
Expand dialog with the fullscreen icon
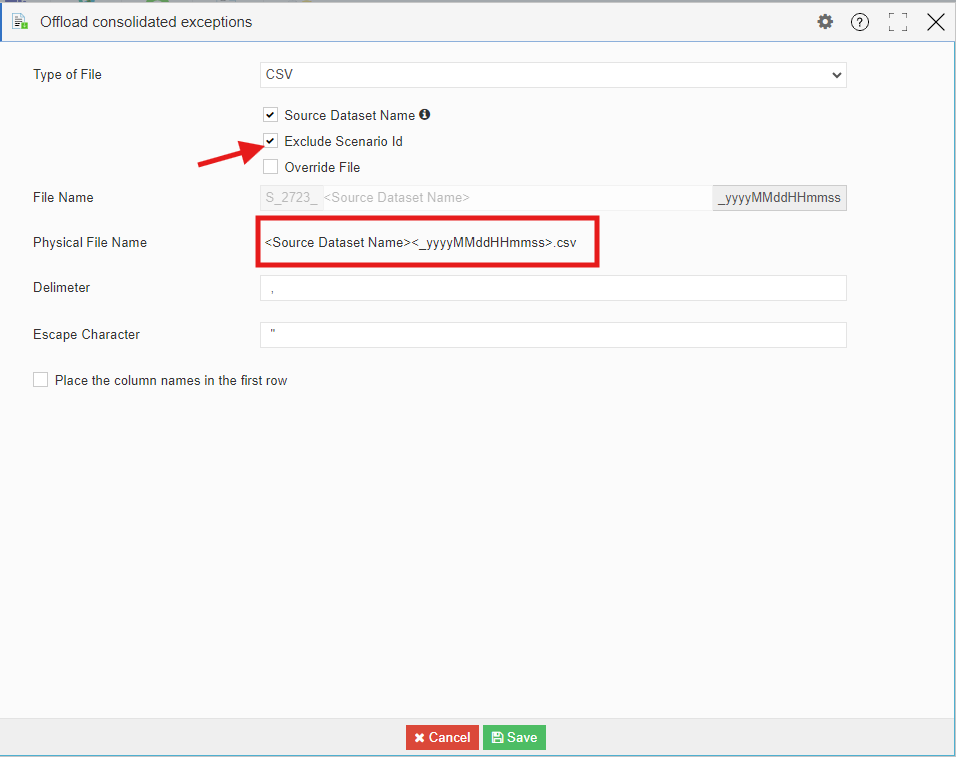pos(897,22)
